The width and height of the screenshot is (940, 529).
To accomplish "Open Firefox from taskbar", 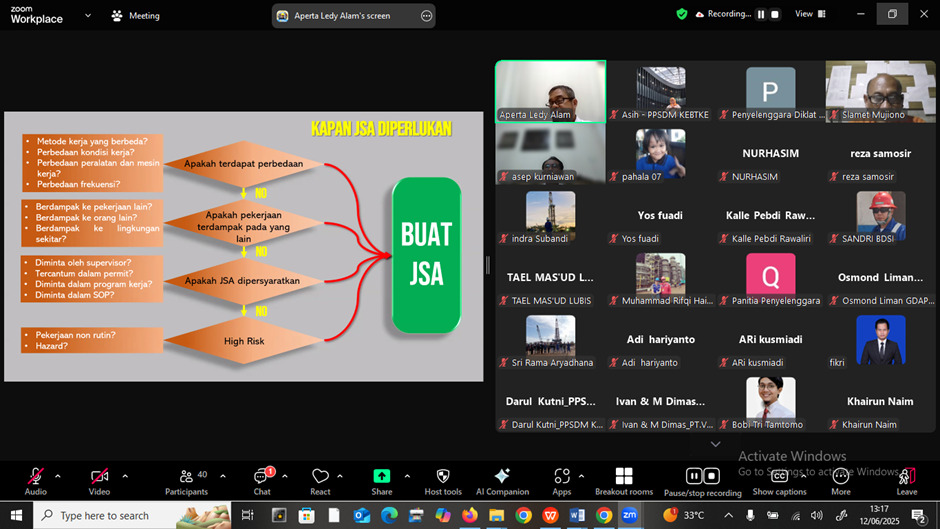I will coord(469,515).
